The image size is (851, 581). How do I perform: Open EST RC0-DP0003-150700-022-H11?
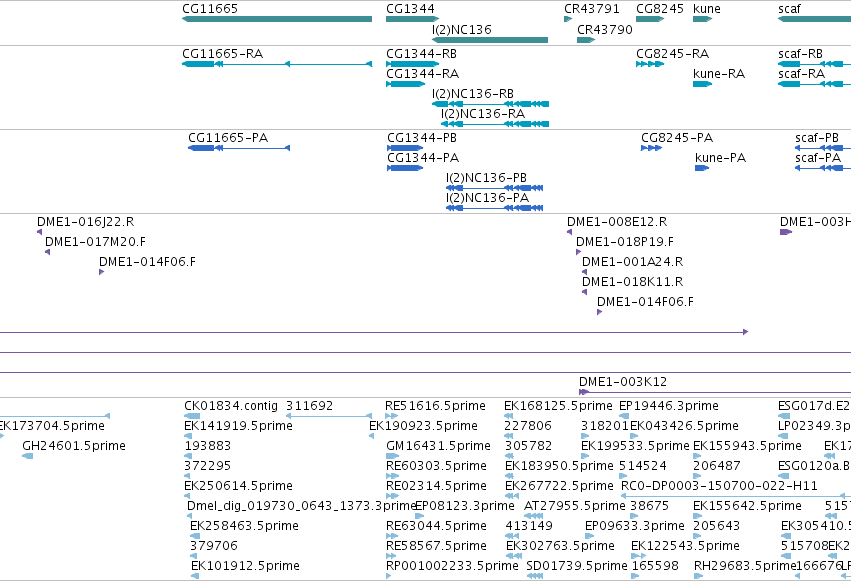click(719, 486)
